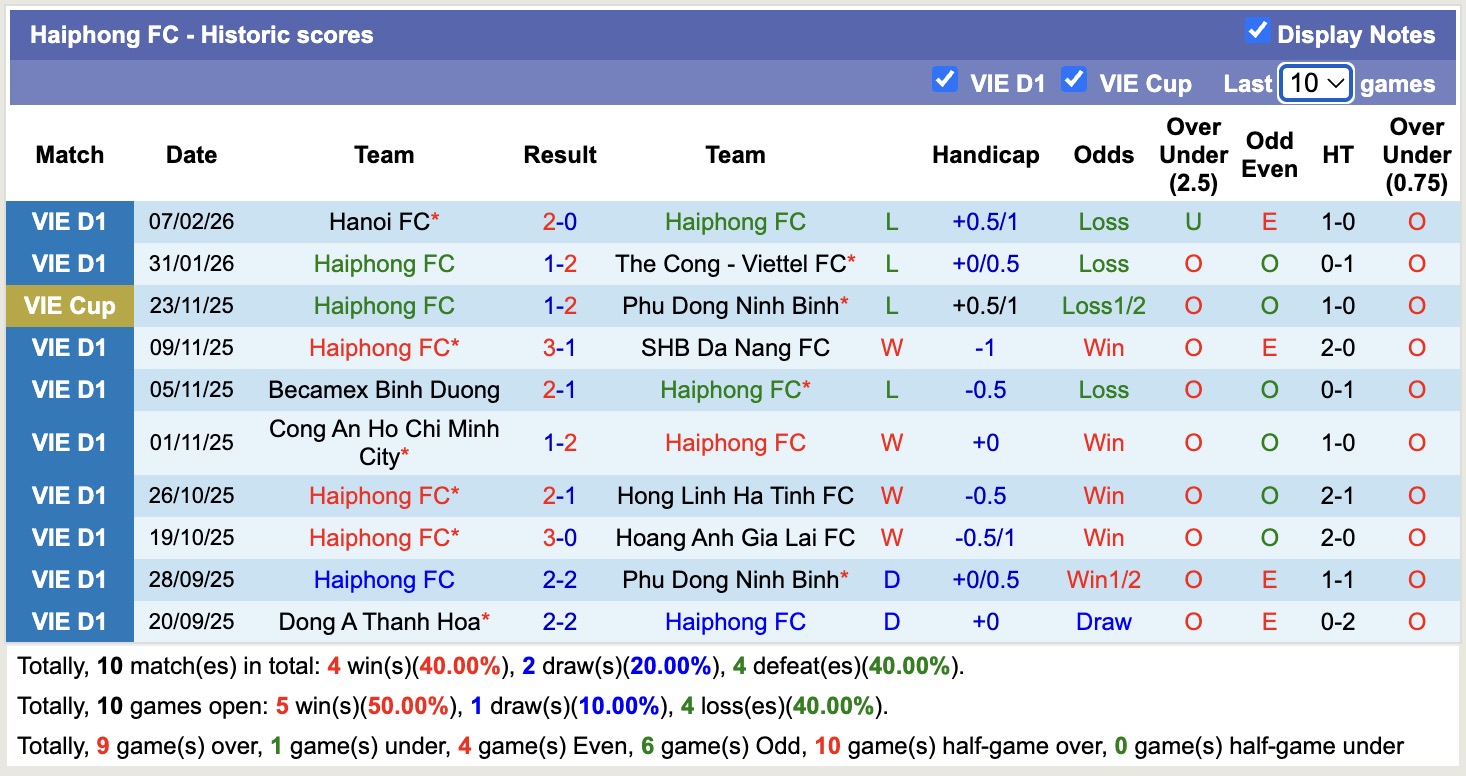
Task: Disable the Display Notes checkbox
Action: tap(1257, 33)
